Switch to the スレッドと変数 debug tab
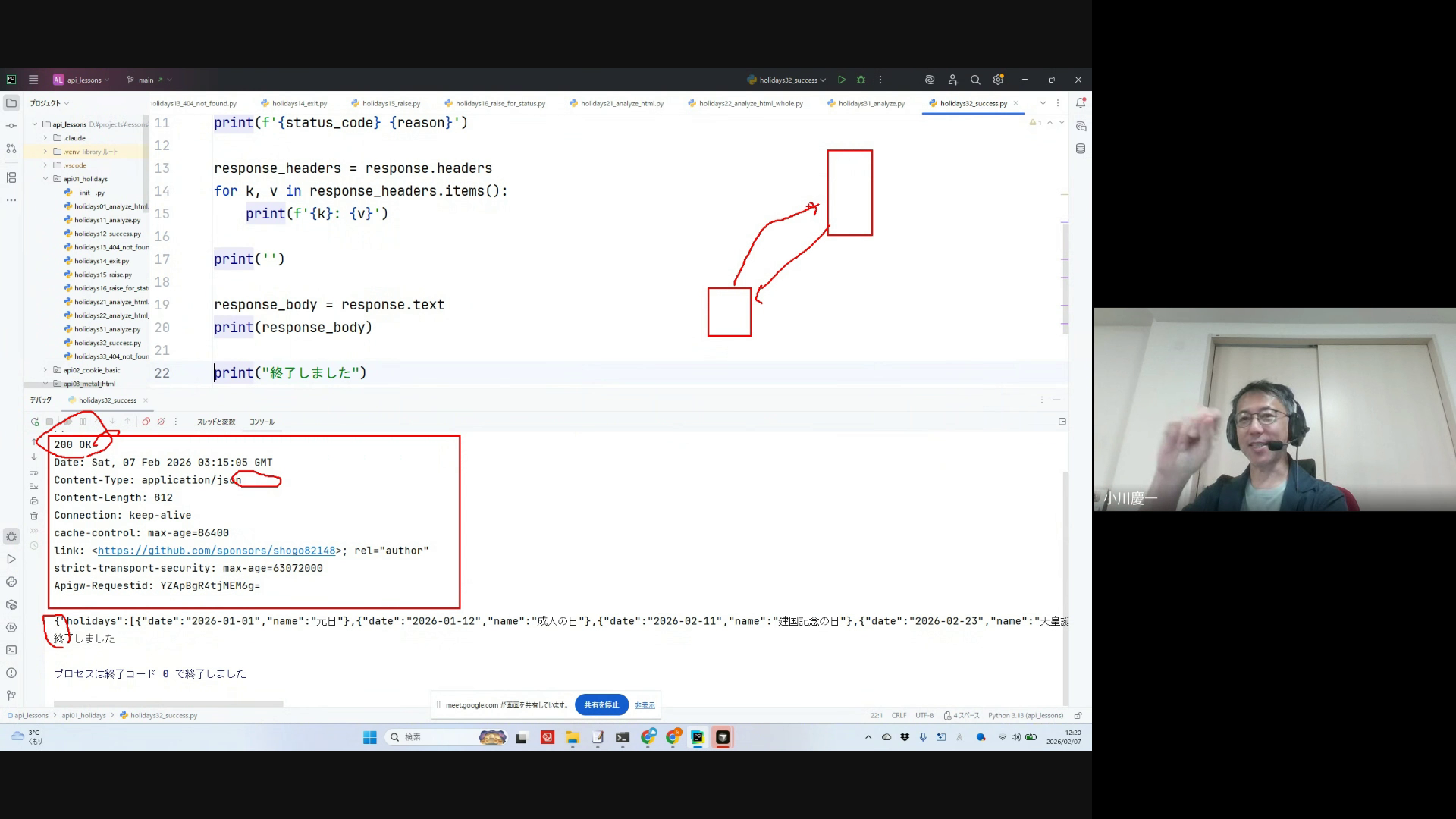Viewport: 1456px width, 819px height. pos(216,422)
